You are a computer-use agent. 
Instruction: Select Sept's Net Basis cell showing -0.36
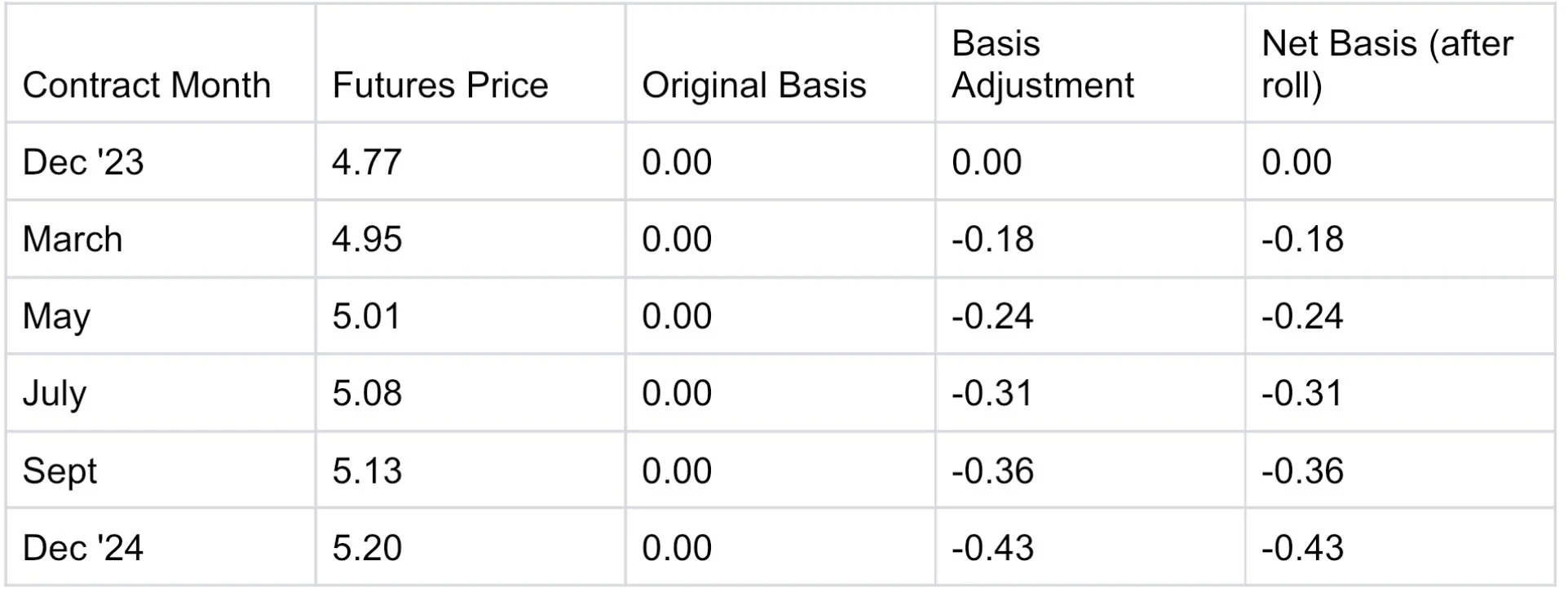[1302, 471]
